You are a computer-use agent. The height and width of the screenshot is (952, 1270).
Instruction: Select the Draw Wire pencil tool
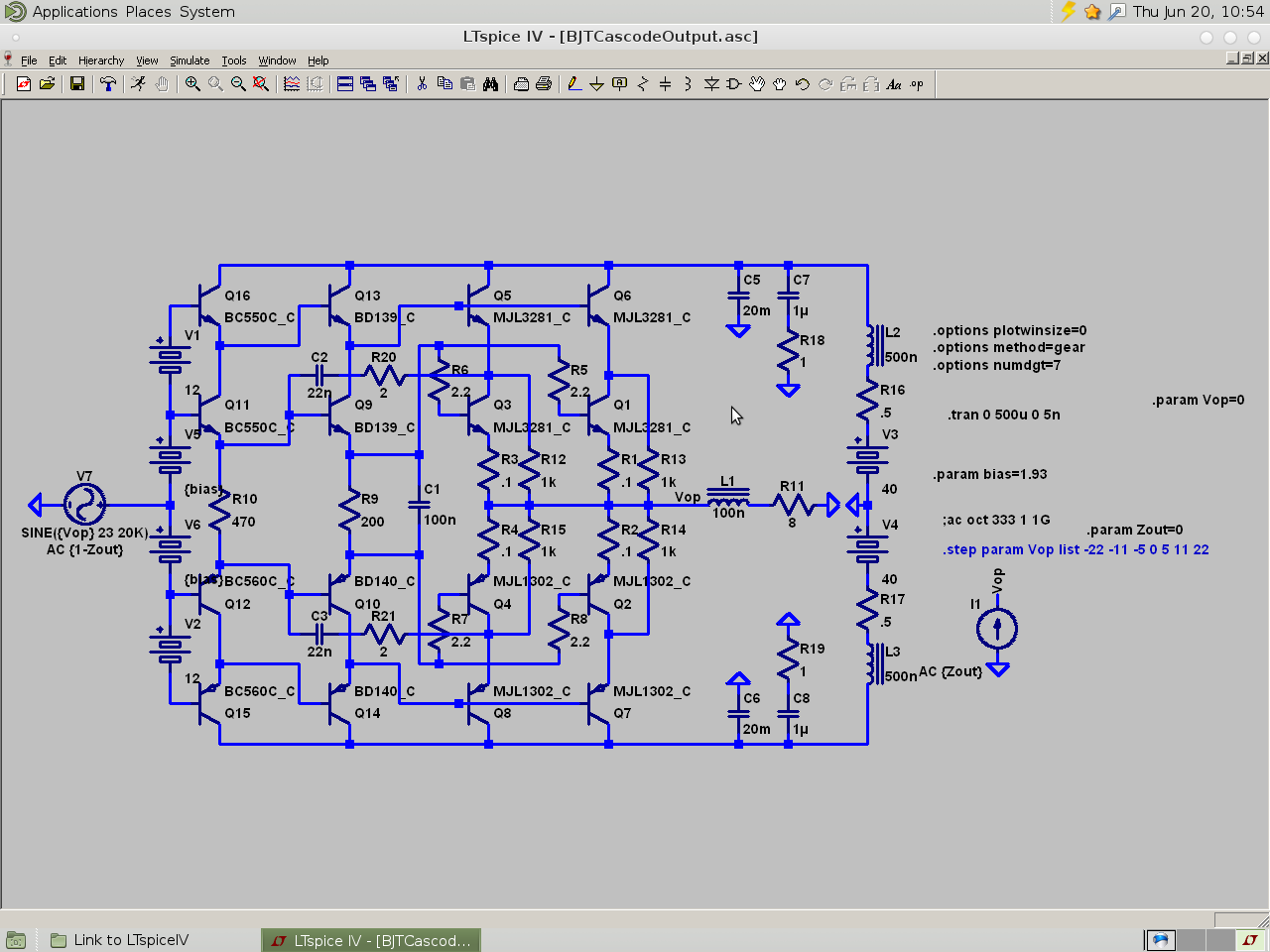(574, 84)
